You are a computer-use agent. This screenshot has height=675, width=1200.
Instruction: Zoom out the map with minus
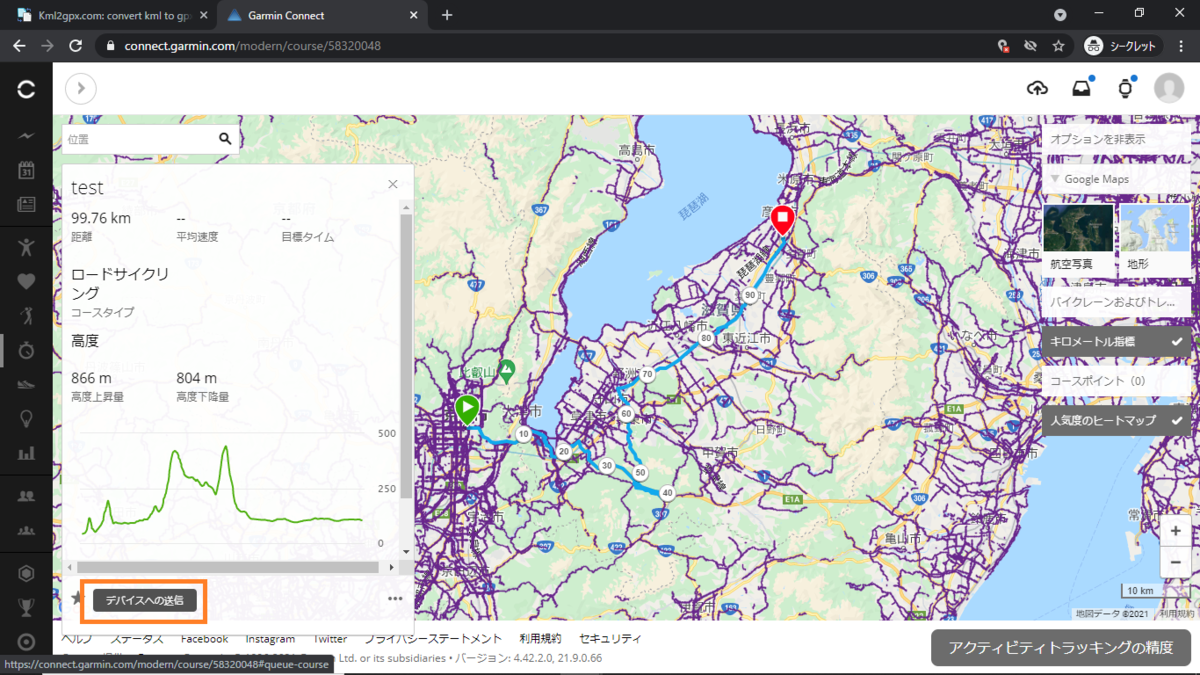(1175, 563)
